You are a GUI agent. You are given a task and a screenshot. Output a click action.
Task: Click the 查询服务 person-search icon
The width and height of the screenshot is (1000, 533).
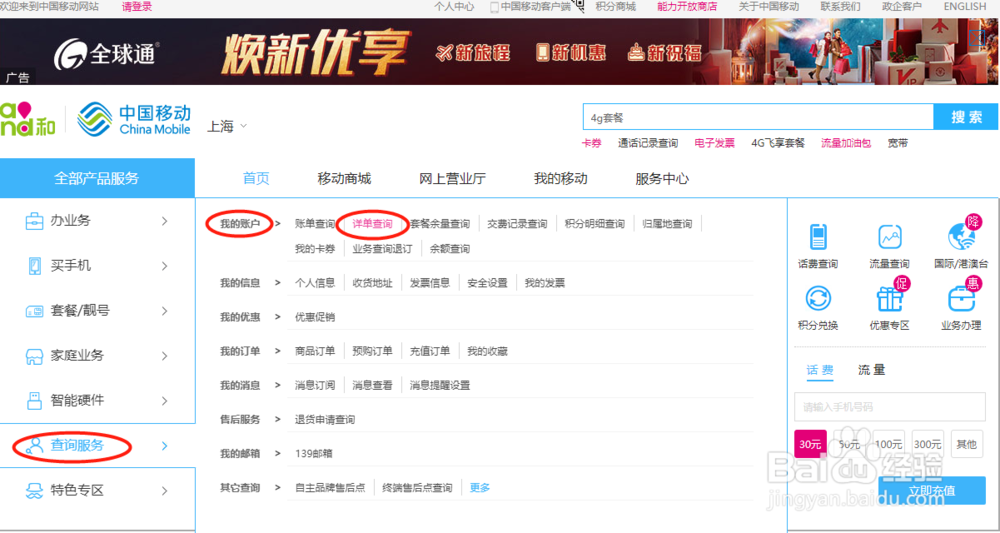[34, 446]
